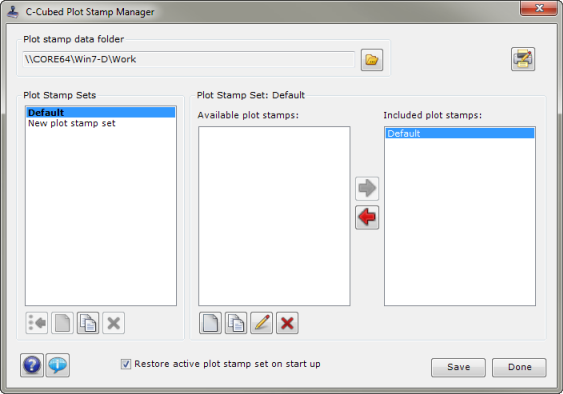Click the Done button
The image size is (563, 394).
(x=519, y=367)
